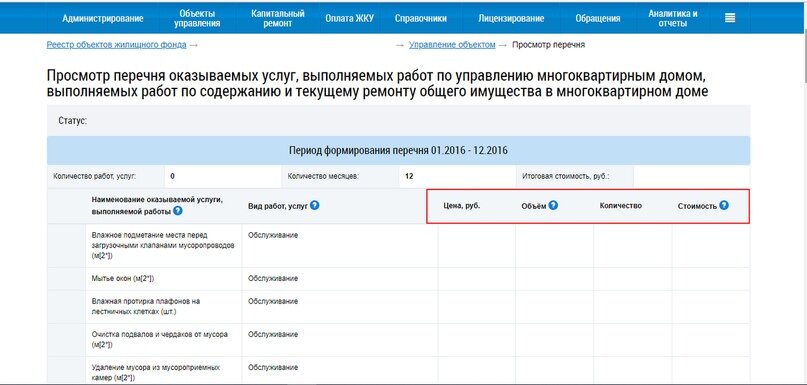Follow 'Управление объектом' breadcrumb link

[x=452, y=45]
